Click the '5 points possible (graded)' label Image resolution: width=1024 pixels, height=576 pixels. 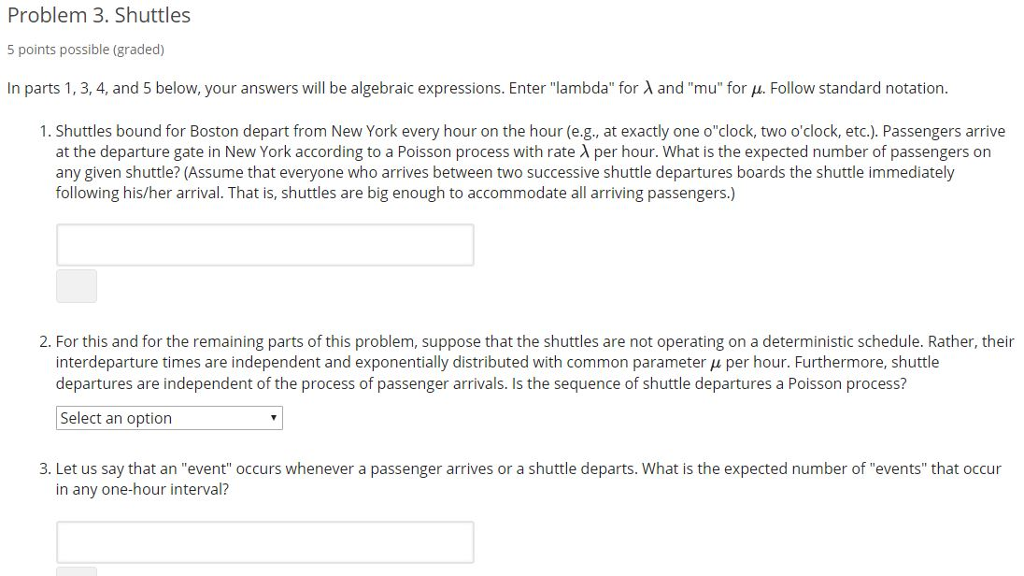point(84,49)
